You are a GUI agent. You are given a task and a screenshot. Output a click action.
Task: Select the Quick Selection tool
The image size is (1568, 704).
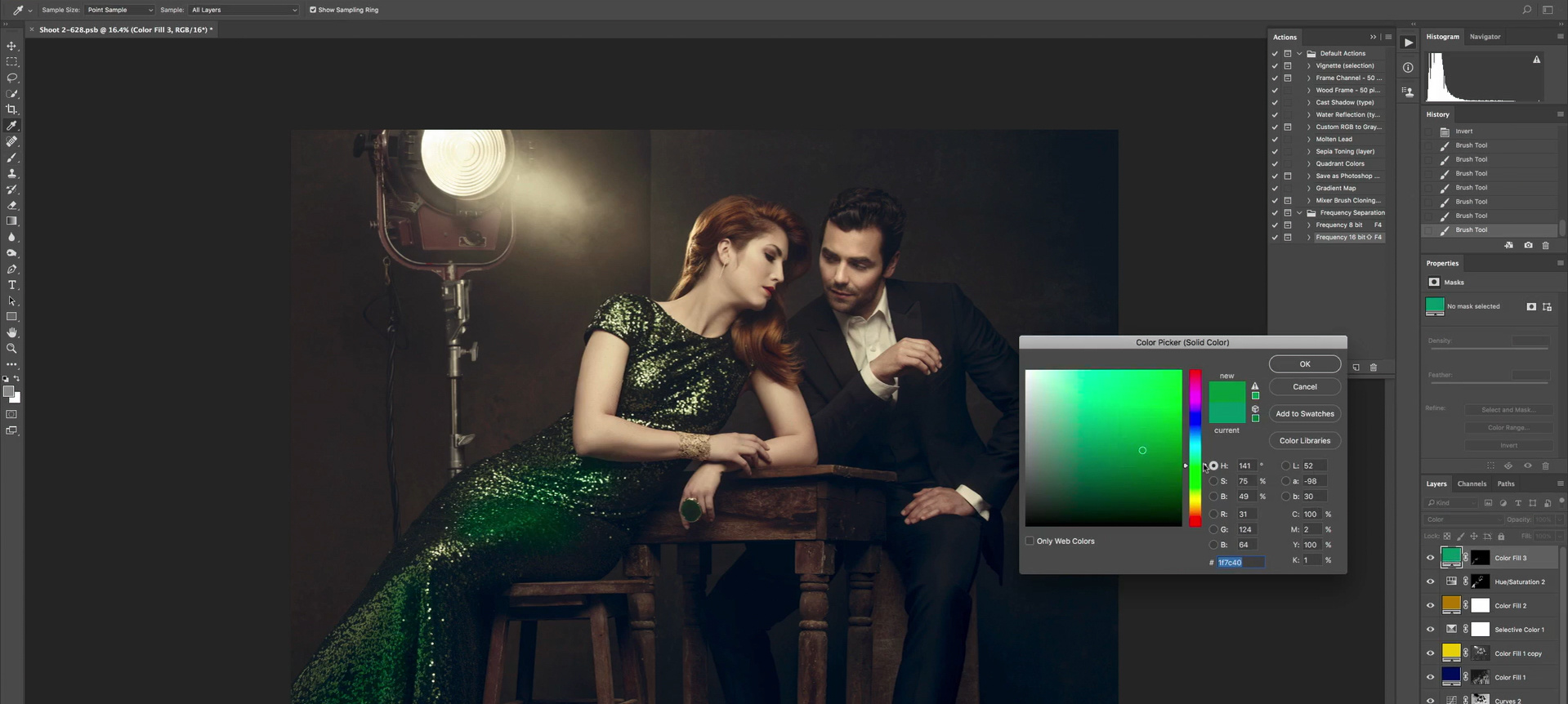click(x=11, y=94)
